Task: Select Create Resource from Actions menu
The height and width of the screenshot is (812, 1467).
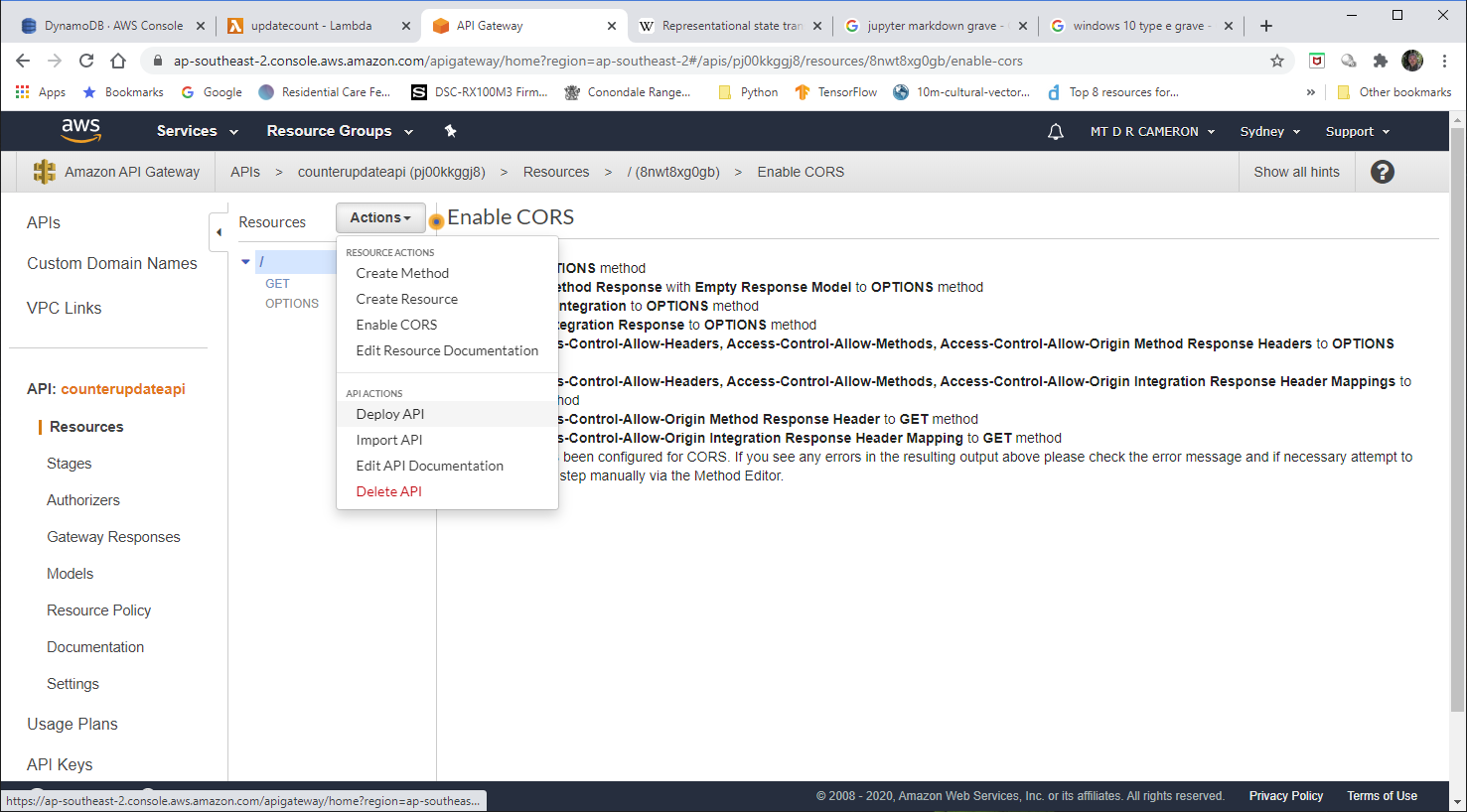Action: click(x=407, y=299)
